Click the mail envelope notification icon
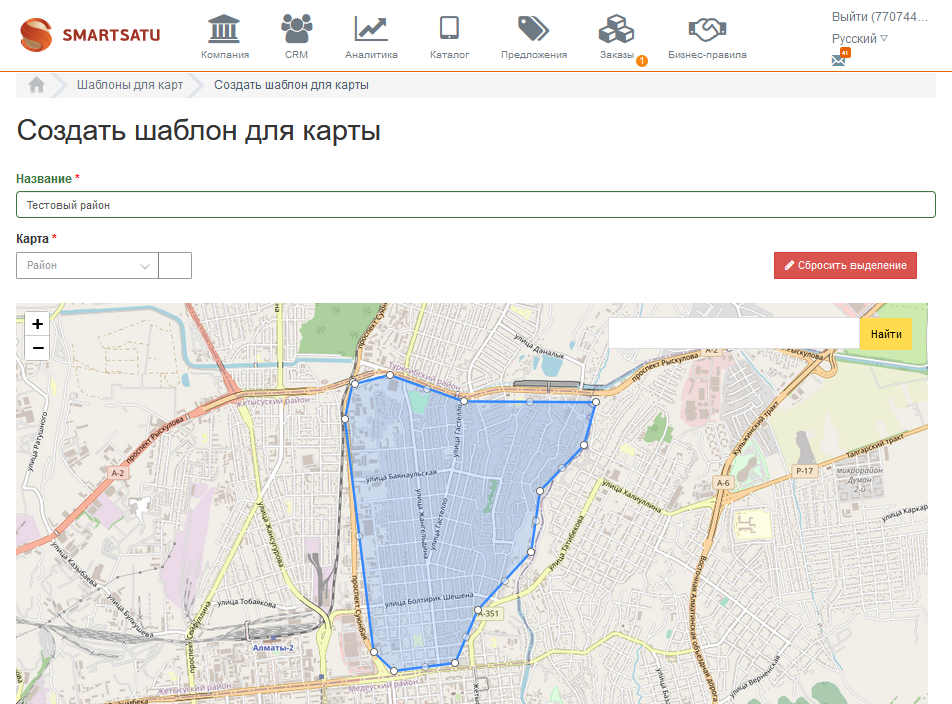This screenshot has height=704, width=952. (839, 59)
